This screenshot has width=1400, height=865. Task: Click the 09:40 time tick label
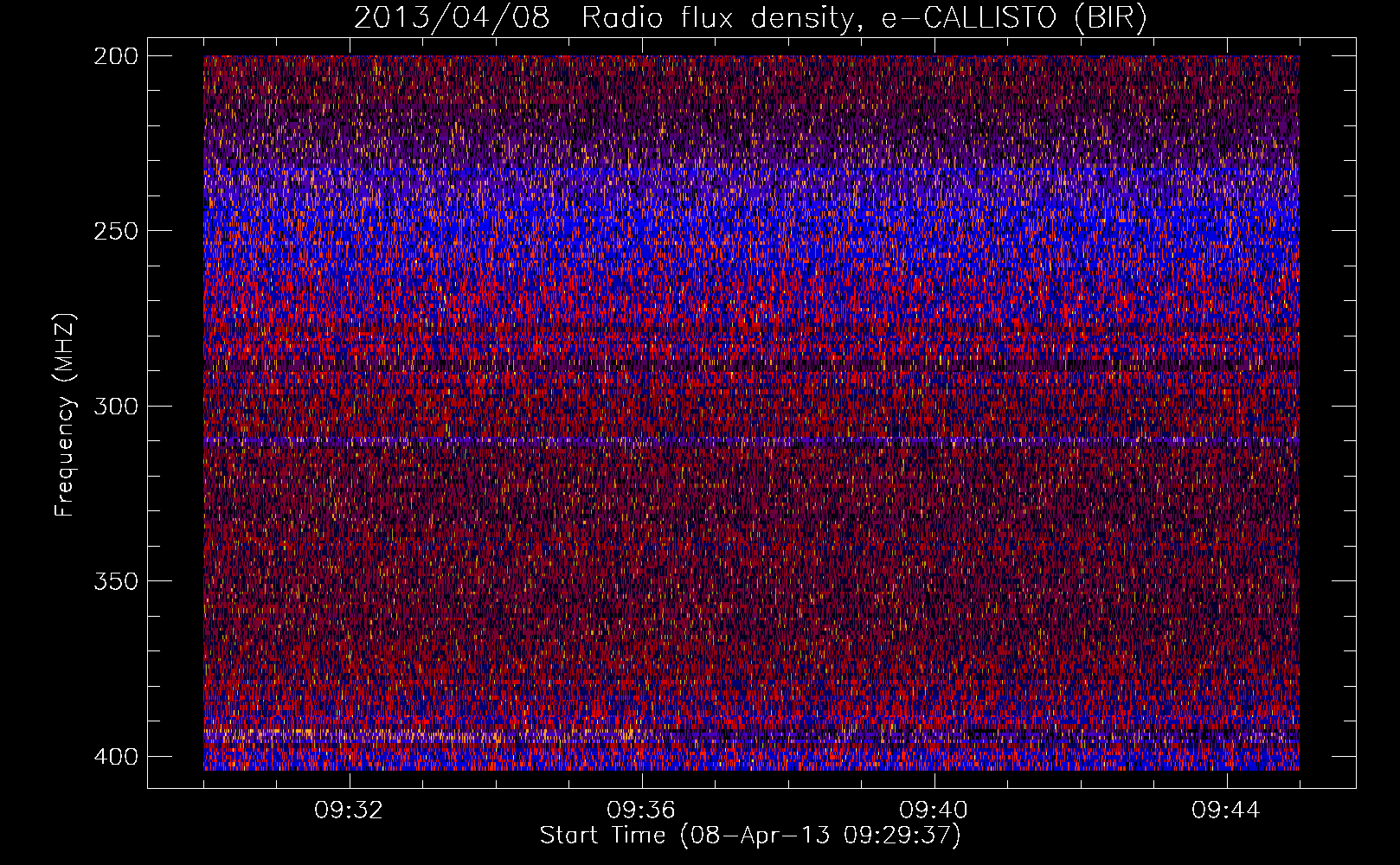[x=934, y=811]
